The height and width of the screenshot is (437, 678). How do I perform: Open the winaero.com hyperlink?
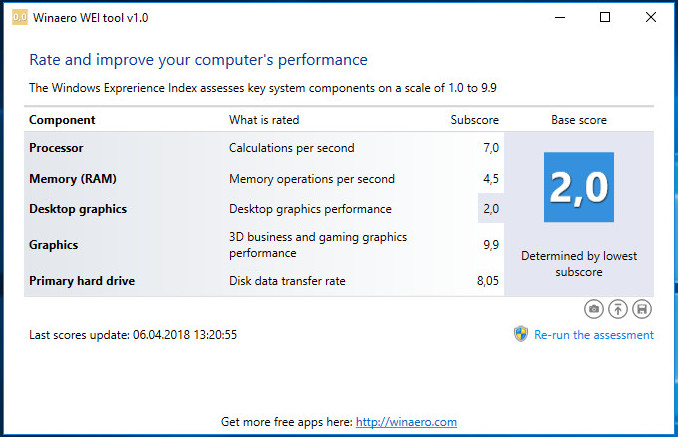tap(406, 422)
